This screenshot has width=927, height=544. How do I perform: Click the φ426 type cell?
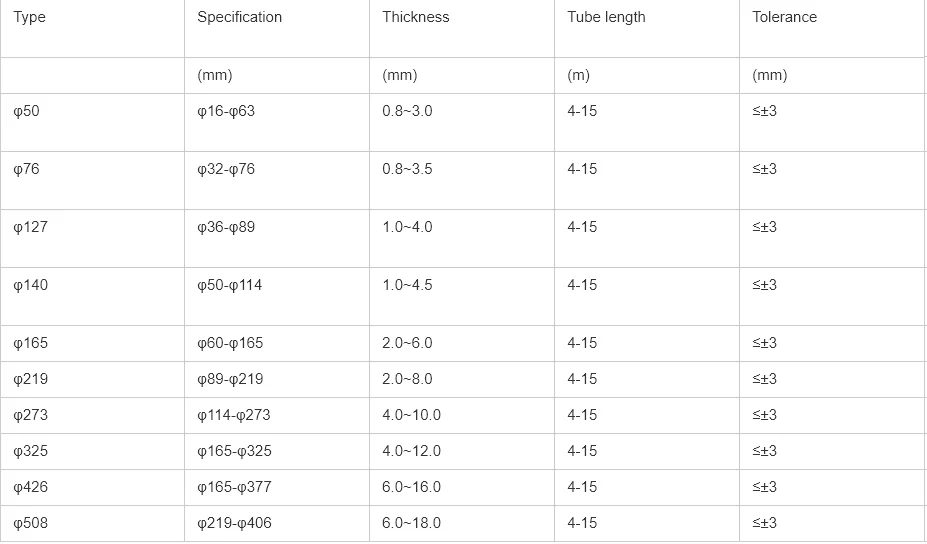[x=30, y=487]
